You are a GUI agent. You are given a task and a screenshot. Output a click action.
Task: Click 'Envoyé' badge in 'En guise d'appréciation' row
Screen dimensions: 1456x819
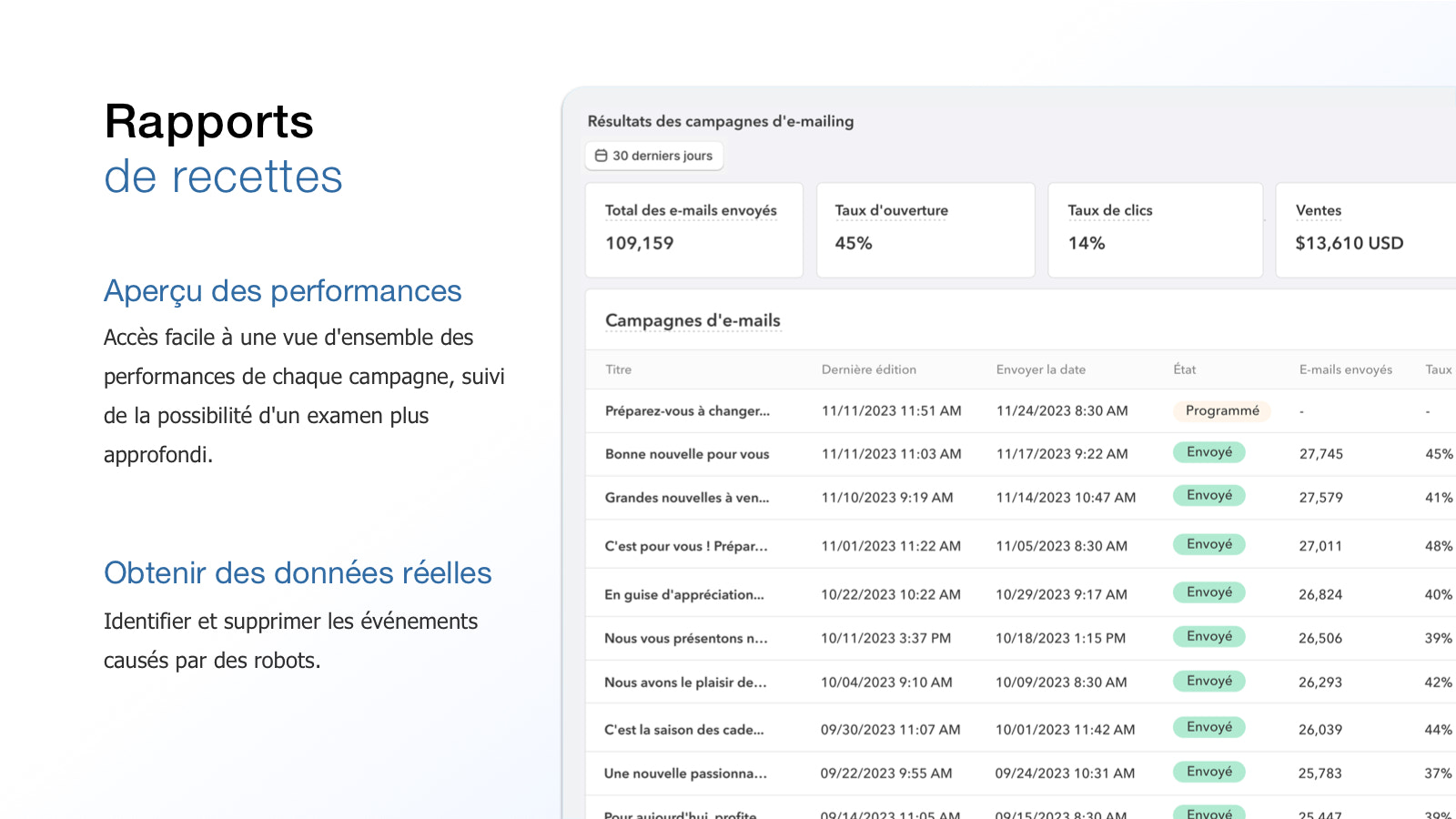(x=1209, y=592)
